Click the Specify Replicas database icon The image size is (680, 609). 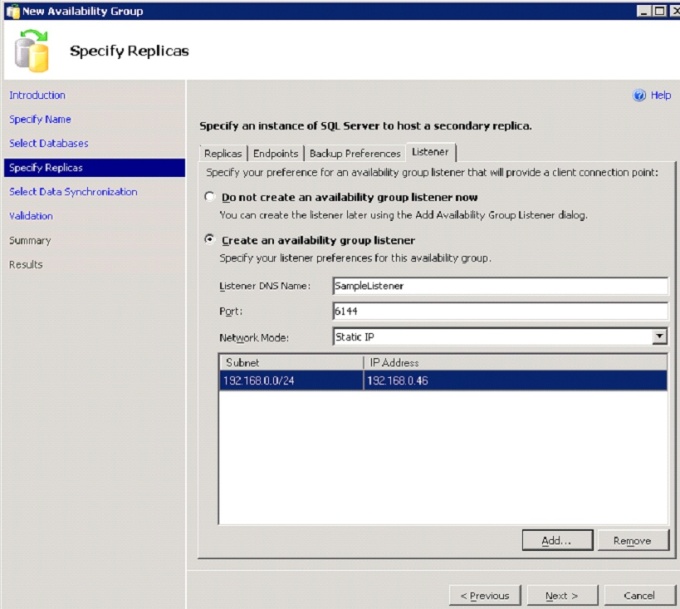click(x=32, y=51)
